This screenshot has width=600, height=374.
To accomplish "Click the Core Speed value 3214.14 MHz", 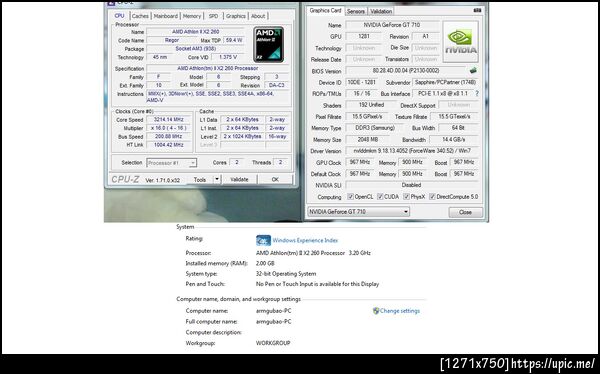I will tap(168, 119).
